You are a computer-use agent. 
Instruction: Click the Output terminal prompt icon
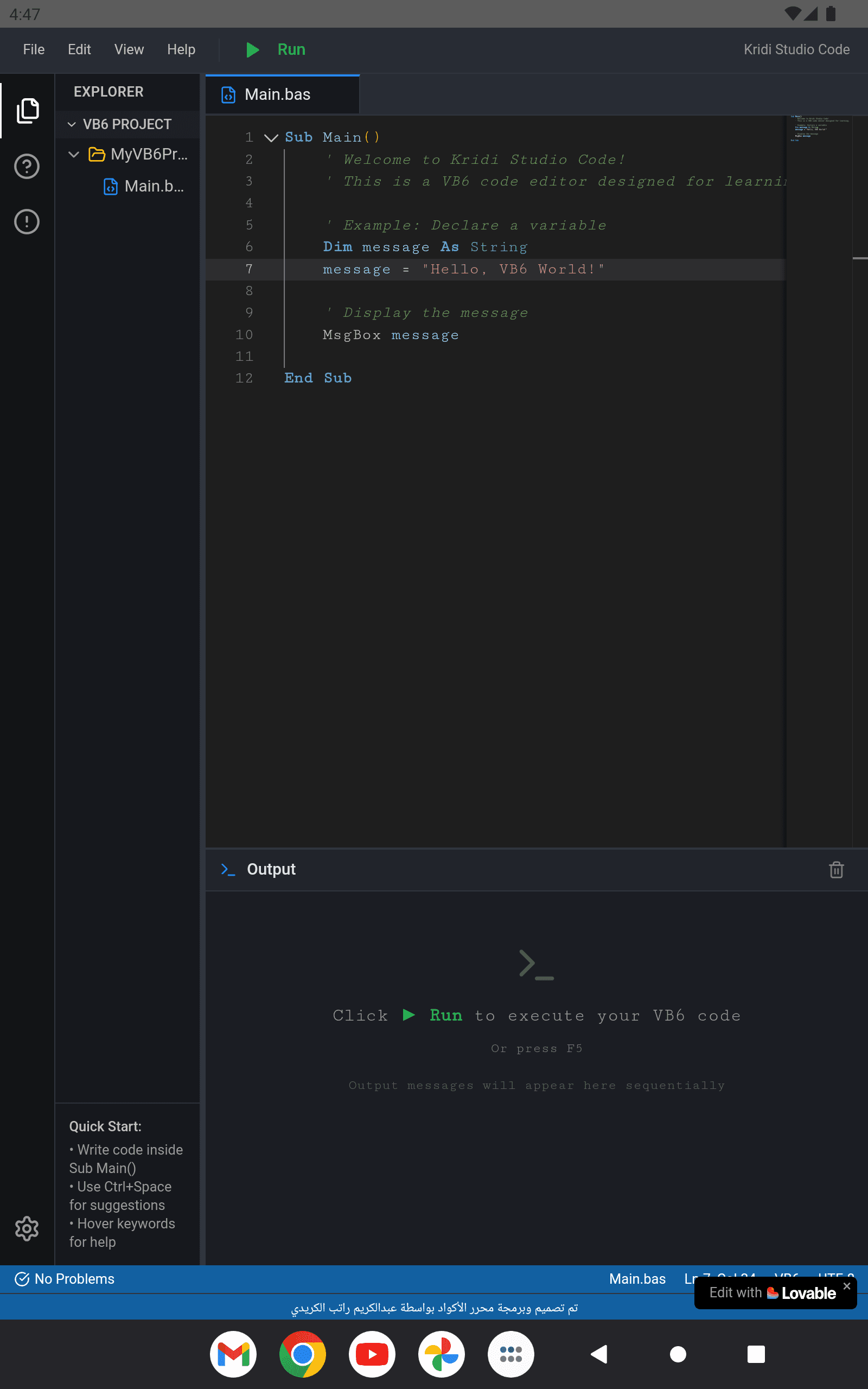tap(228, 870)
